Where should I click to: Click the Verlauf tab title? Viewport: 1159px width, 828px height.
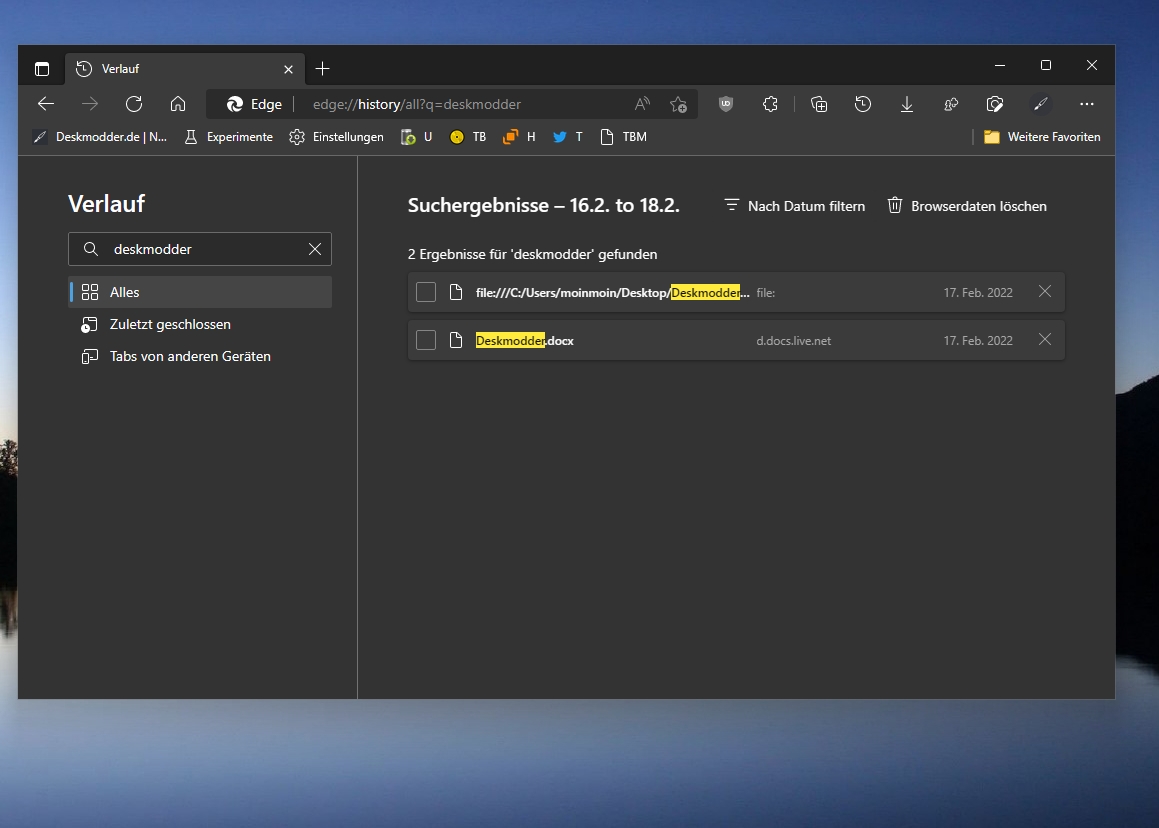120,69
